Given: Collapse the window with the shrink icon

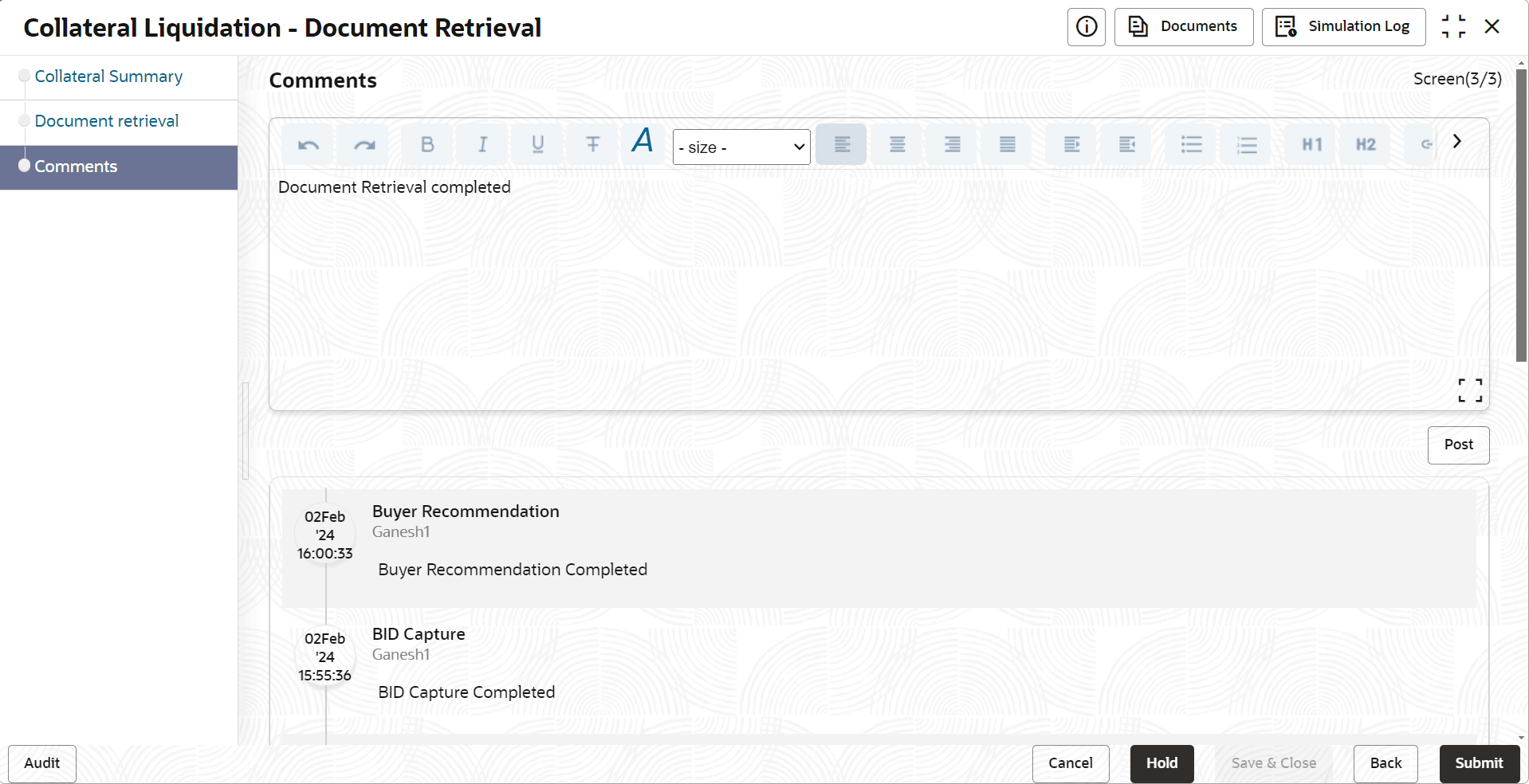Looking at the screenshot, I should 1453,26.
